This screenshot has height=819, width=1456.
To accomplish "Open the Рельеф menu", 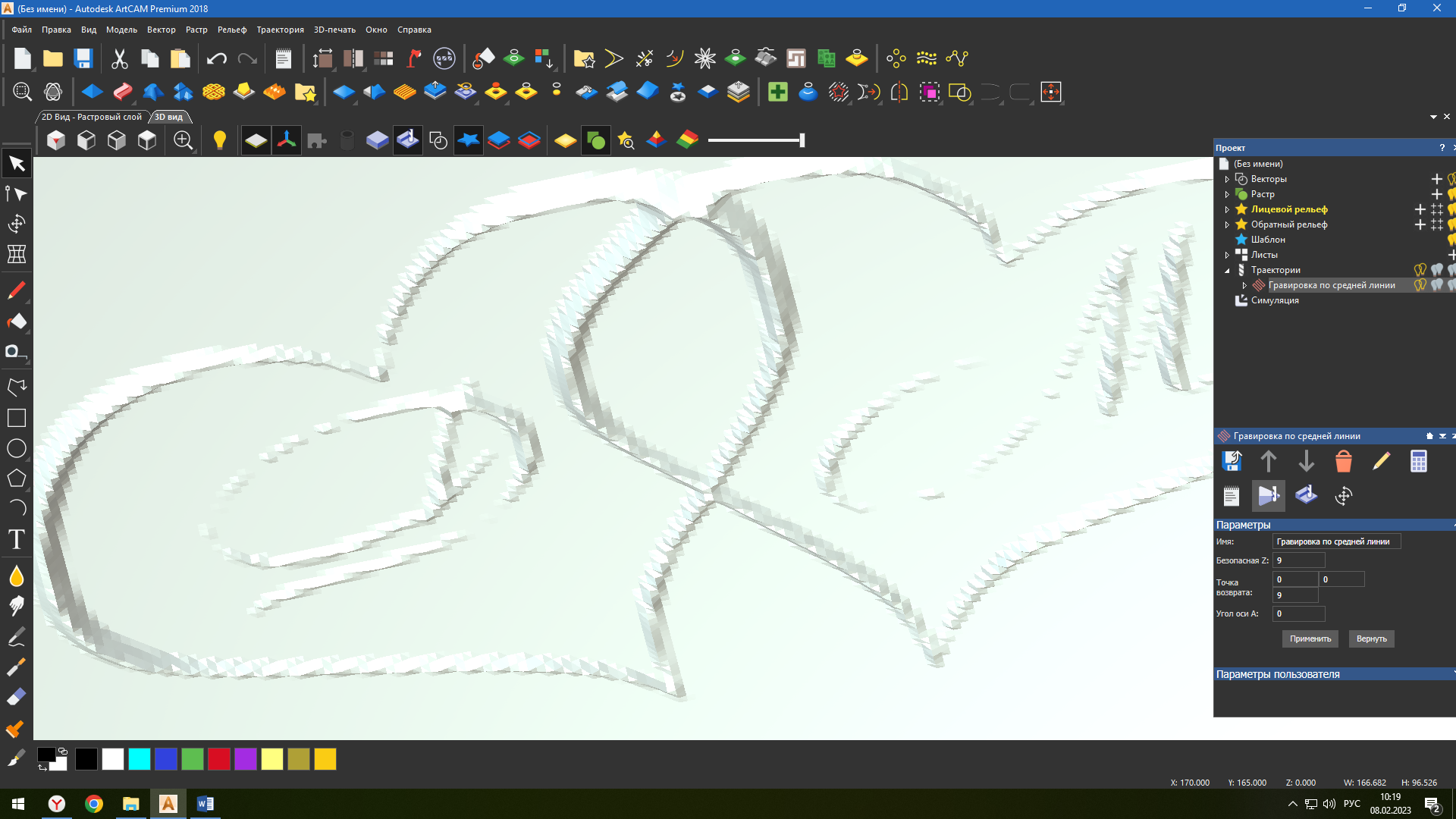I will tap(232, 30).
